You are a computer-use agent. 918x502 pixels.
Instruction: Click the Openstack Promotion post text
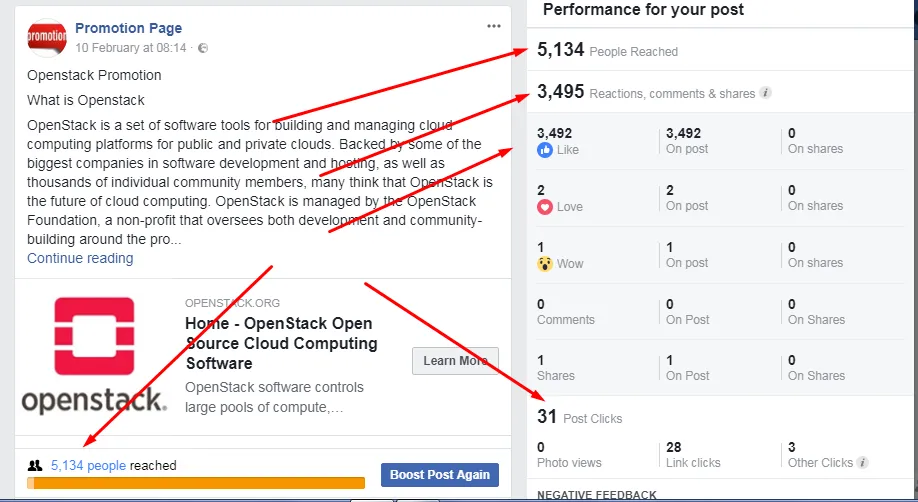pyautogui.click(x=94, y=76)
